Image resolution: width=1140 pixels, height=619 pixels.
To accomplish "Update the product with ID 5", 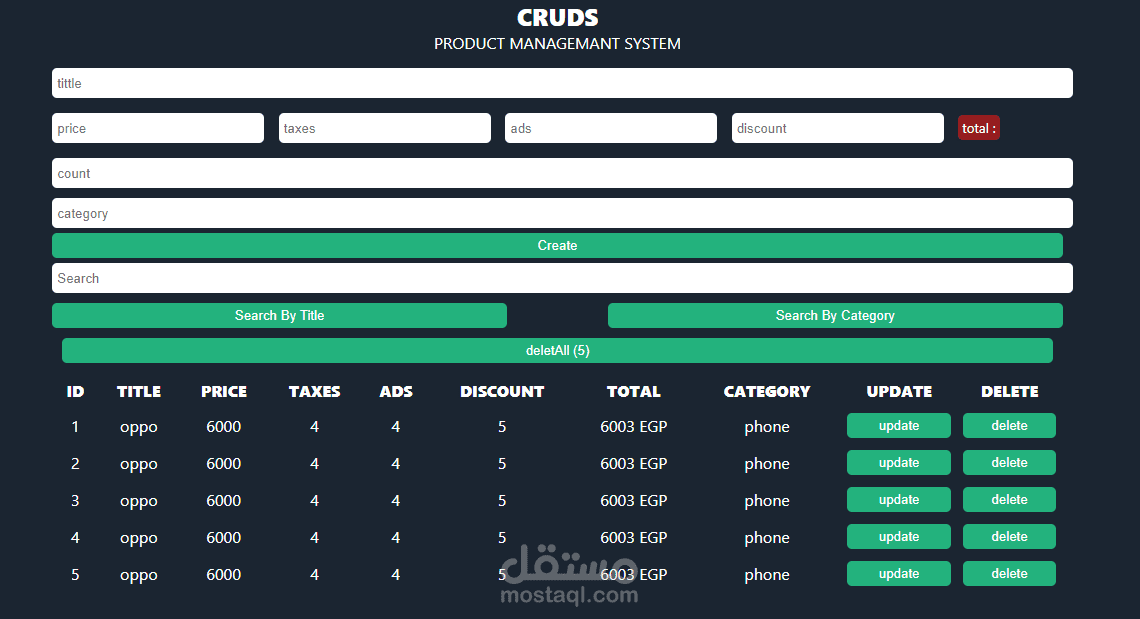I will click(899, 574).
